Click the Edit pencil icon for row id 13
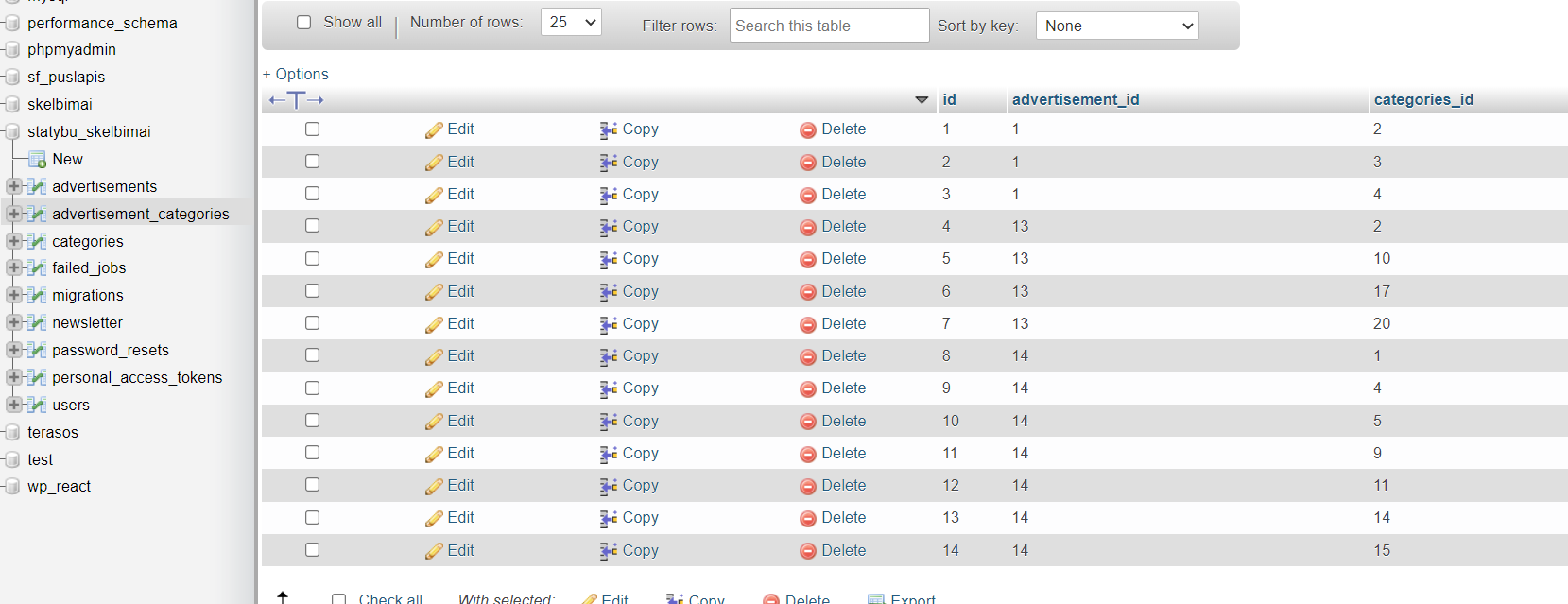The image size is (1568, 604). click(x=434, y=519)
